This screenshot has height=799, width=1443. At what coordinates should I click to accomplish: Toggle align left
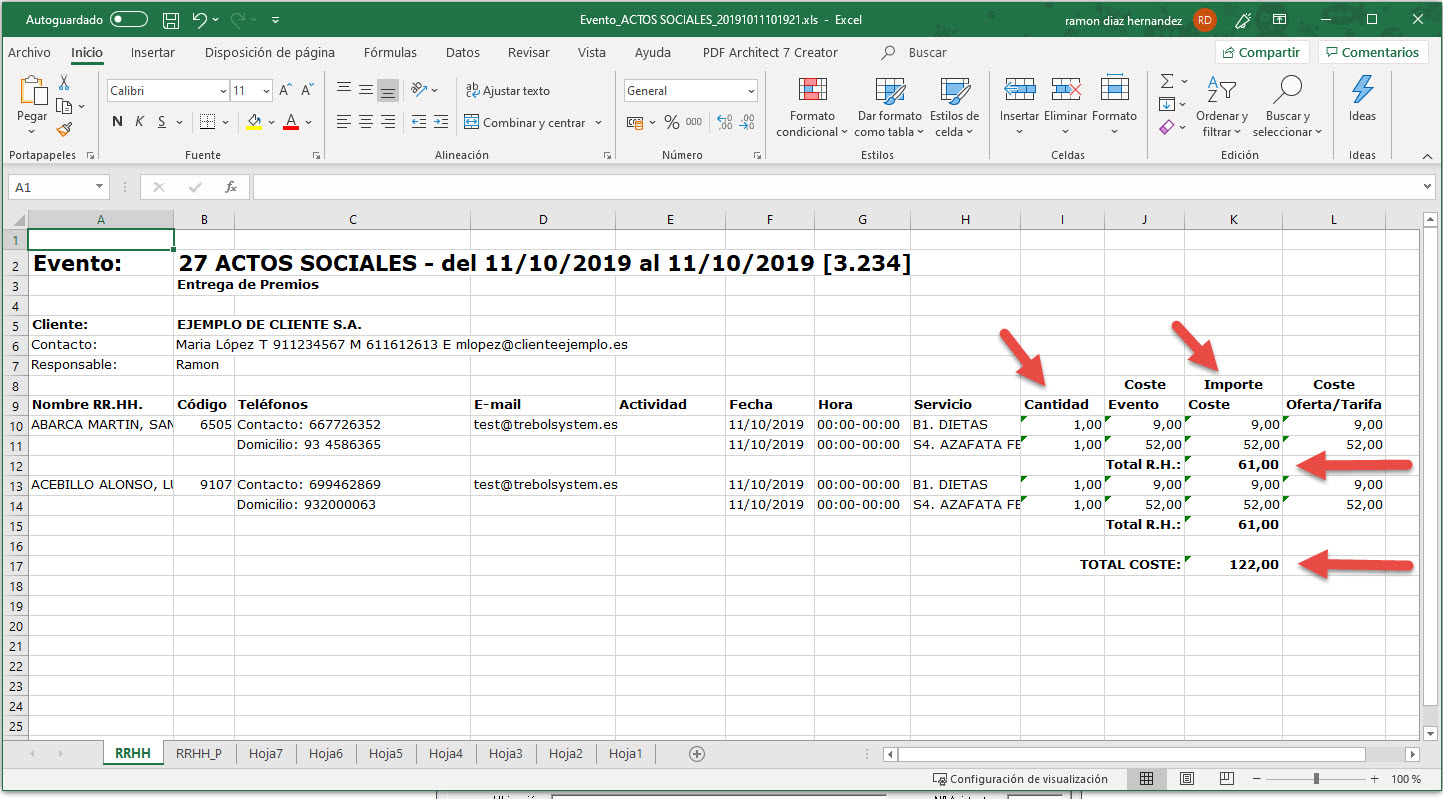(x=343, y=122)
